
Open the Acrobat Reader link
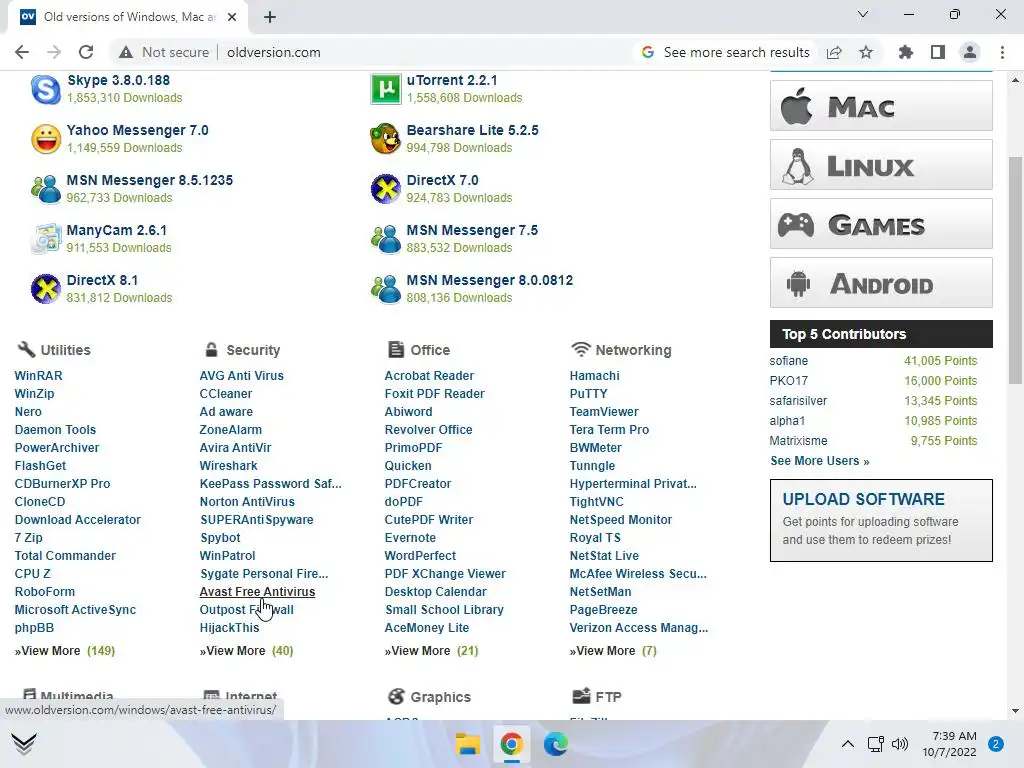[x=429, y=376]
